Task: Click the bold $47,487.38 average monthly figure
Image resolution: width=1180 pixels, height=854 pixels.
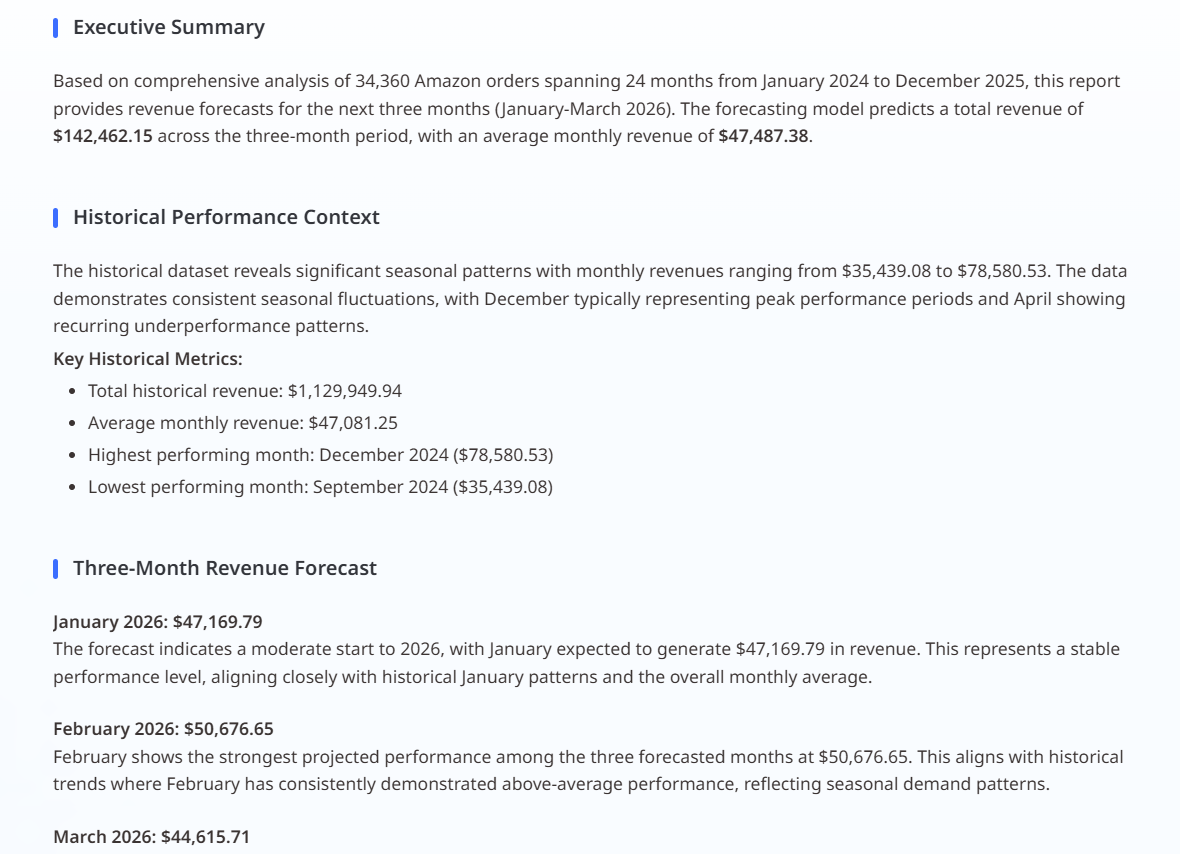Action: coord(763,137)
